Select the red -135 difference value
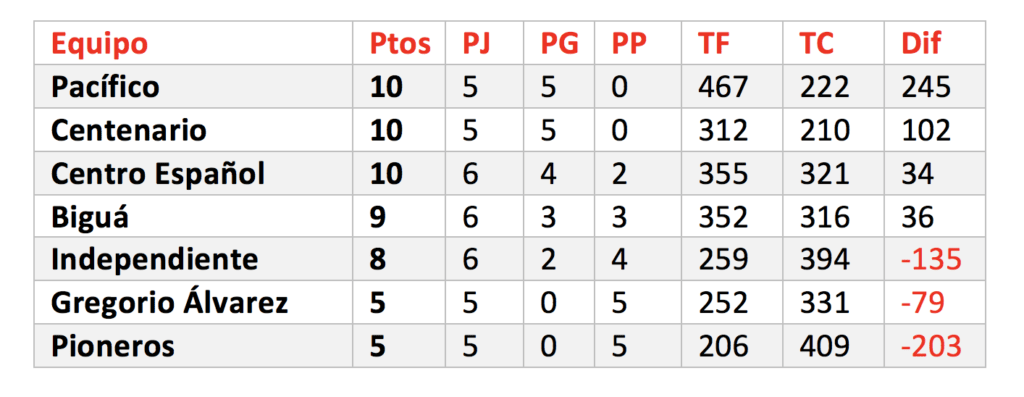The width and height of the screenshot is (1024, 397). 931,261
